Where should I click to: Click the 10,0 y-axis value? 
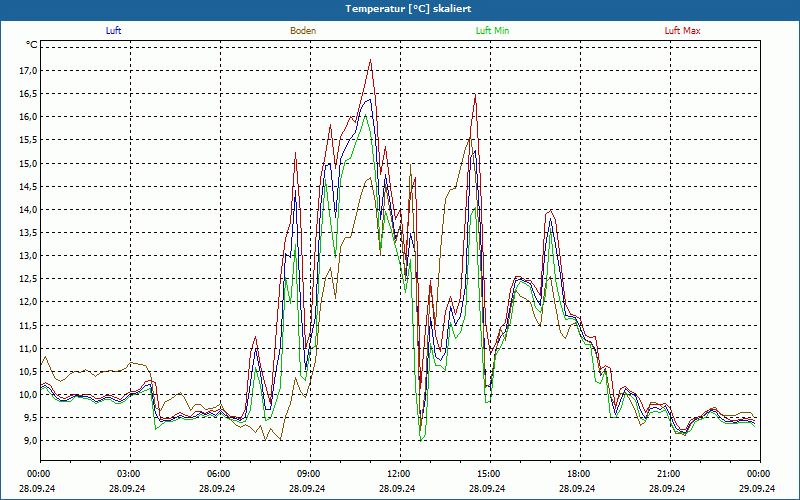click(x=29, y=394)
